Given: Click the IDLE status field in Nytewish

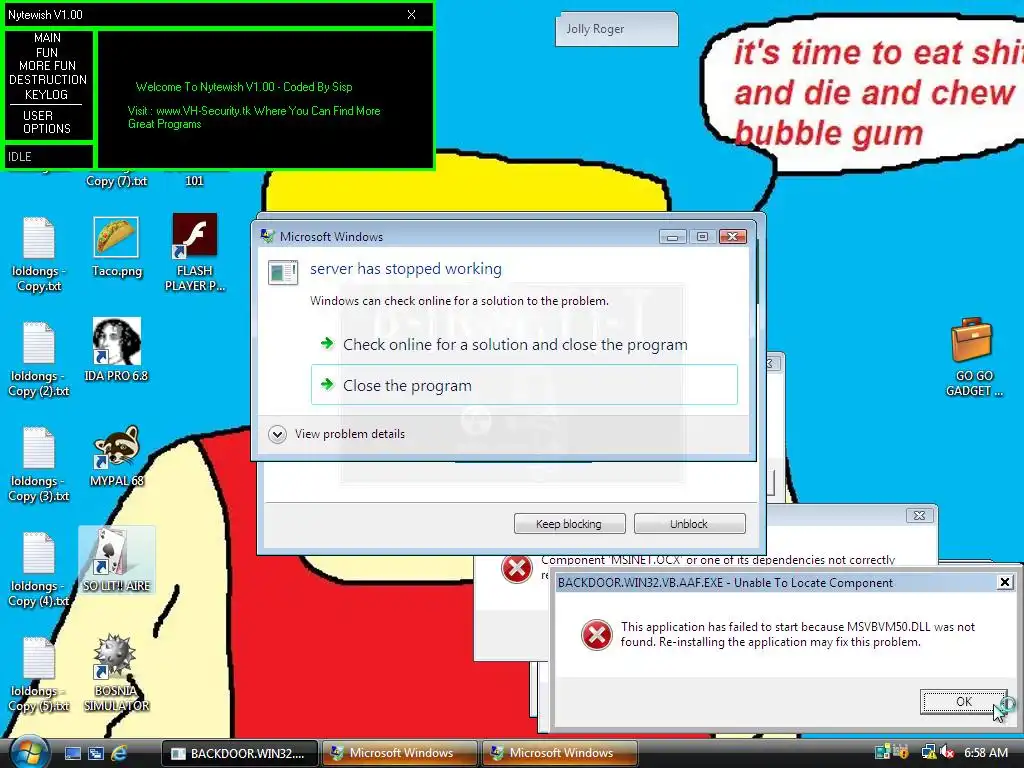Looking at the screenshot, I should [x=48, y=157].
